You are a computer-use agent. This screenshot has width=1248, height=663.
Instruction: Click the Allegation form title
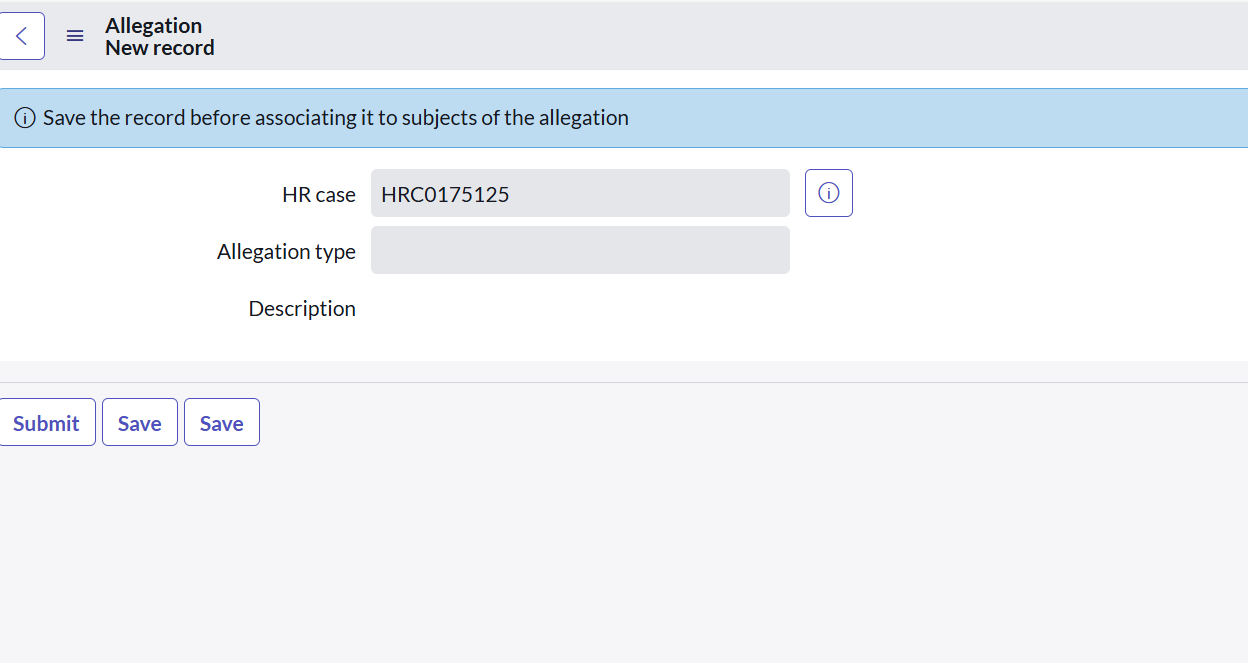point(153,26)
